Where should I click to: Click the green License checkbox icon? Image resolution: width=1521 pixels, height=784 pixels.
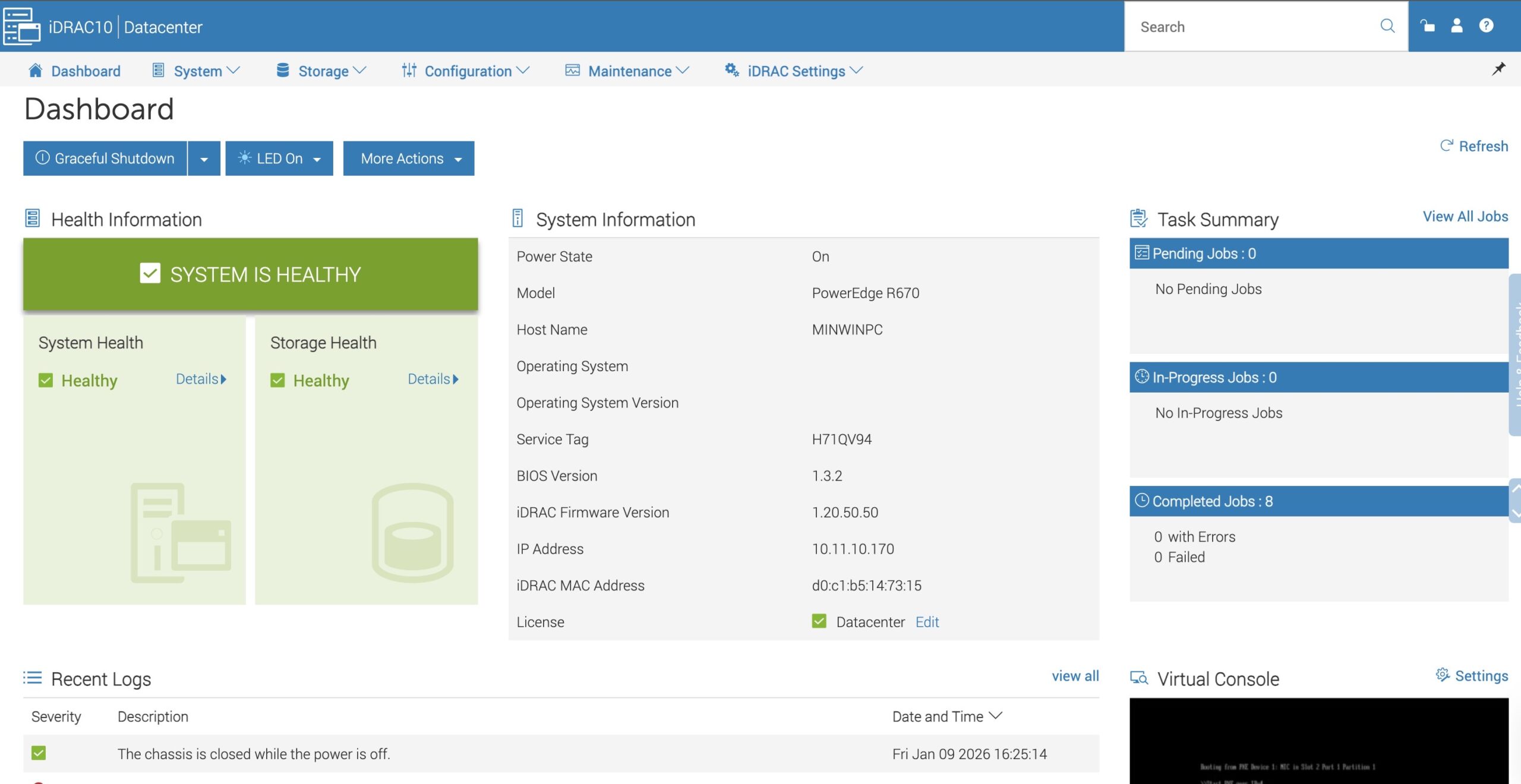click(x=819, y=621)
